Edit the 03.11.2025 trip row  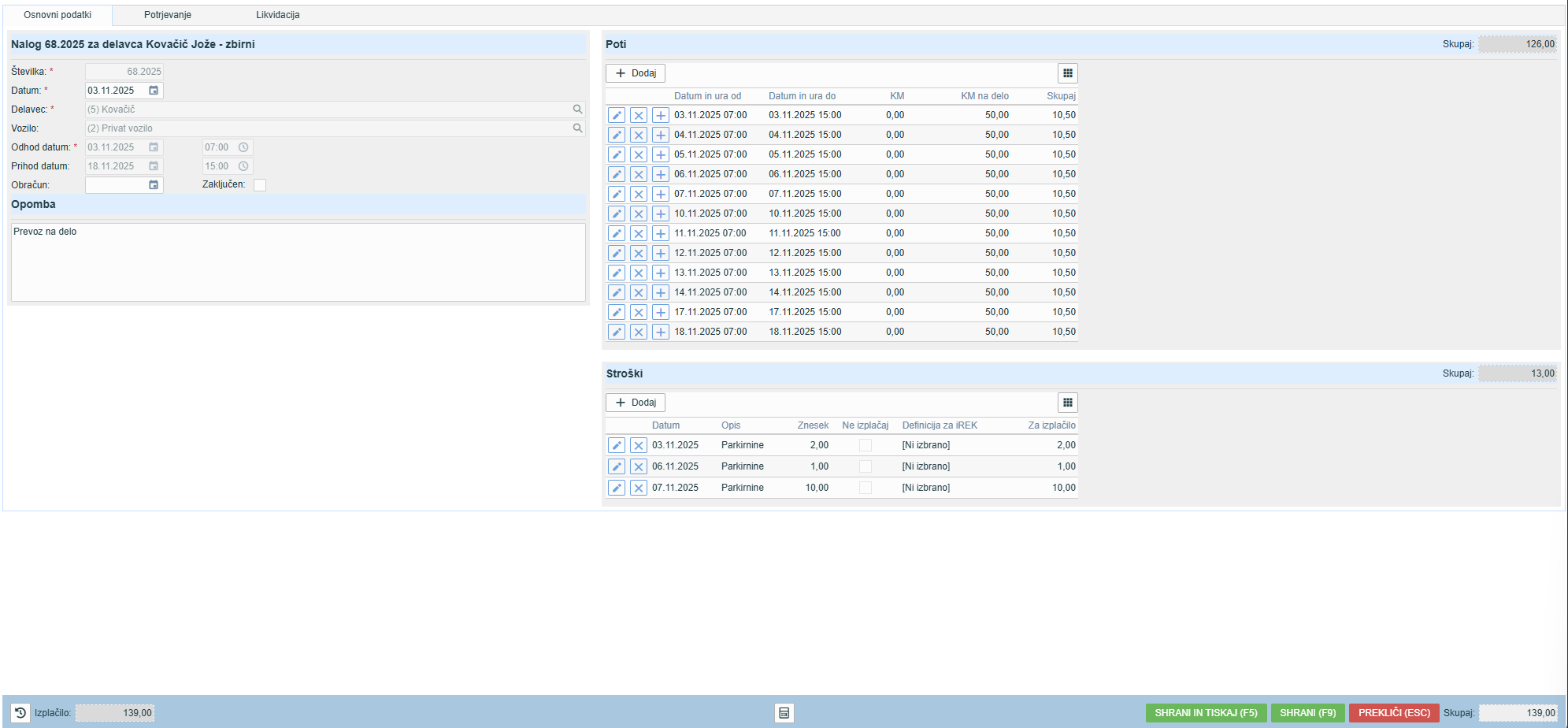(x=617, y=116)
